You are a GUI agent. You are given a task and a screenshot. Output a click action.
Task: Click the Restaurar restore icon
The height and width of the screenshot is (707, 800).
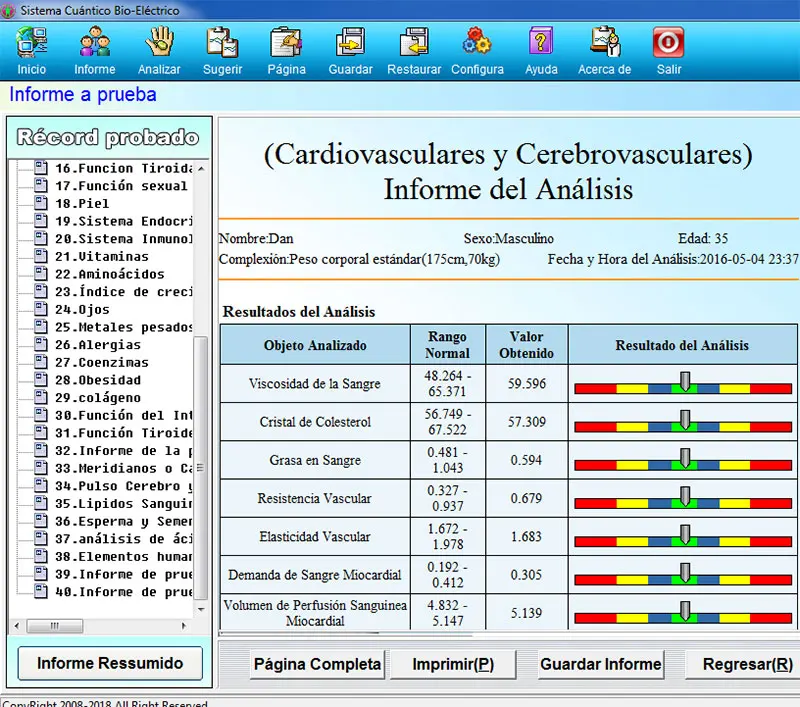pyautogui.click(x=414, y=44)
